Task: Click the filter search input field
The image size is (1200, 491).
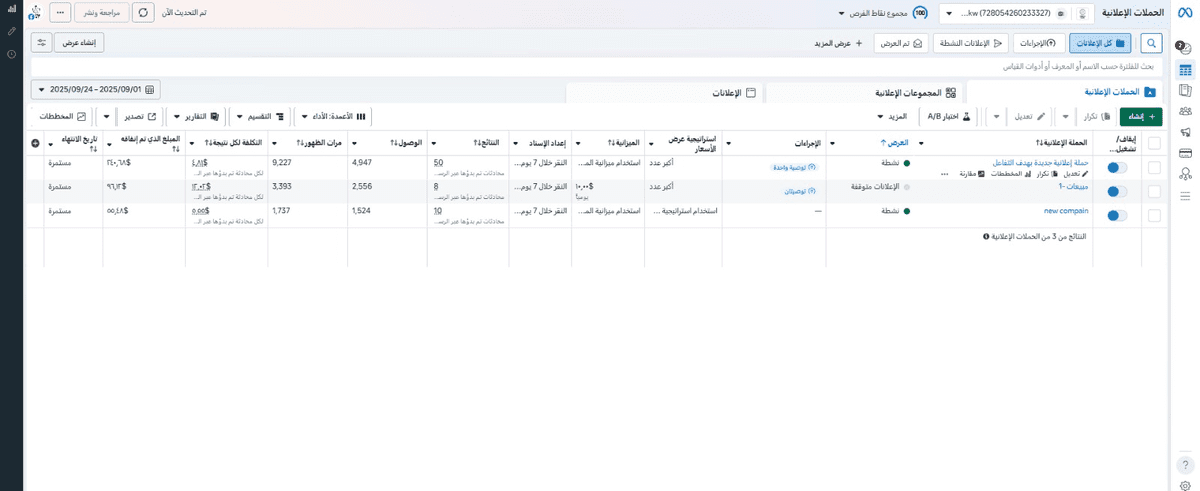Action: [x=600, y=66]
